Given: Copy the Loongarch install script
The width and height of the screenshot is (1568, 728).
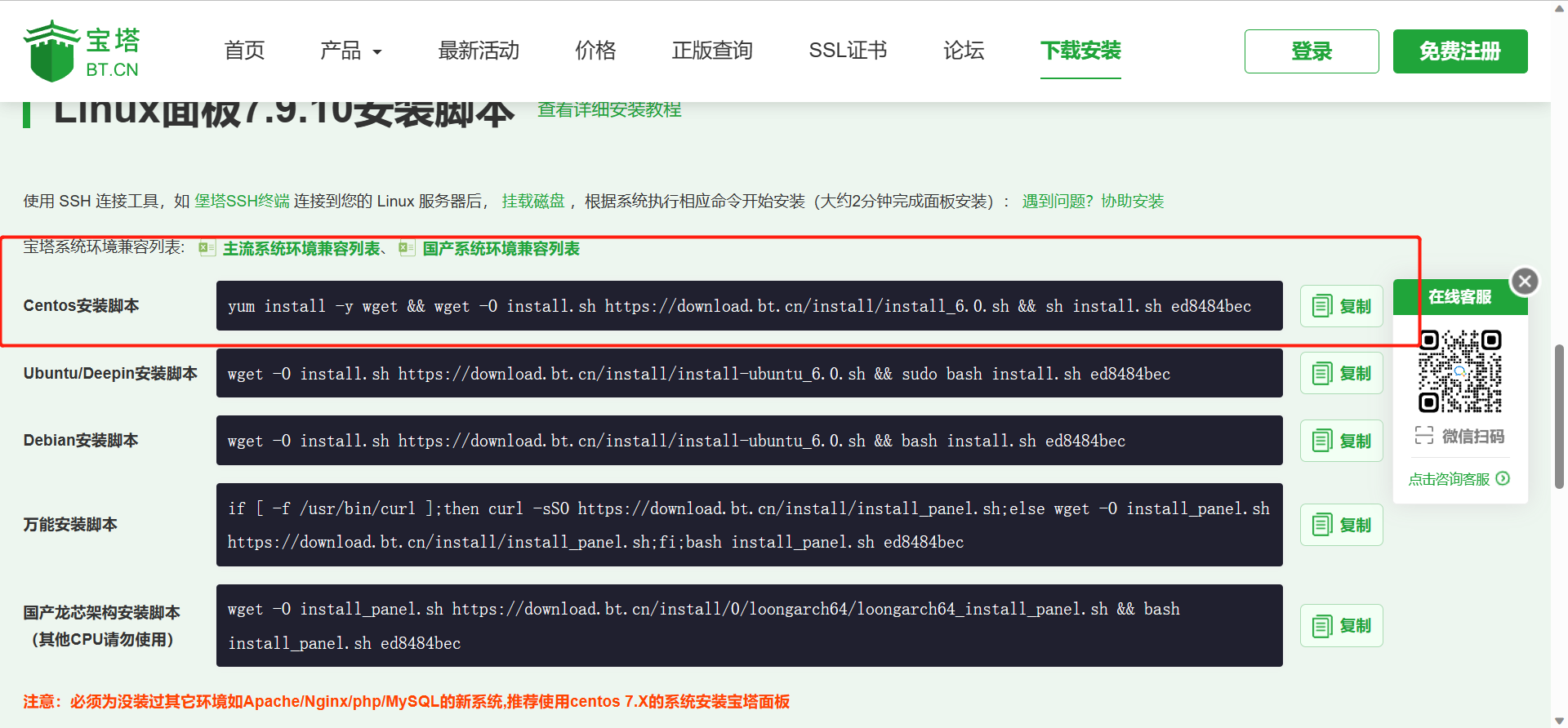Looking at the screenshot, I should point(1341,626).
